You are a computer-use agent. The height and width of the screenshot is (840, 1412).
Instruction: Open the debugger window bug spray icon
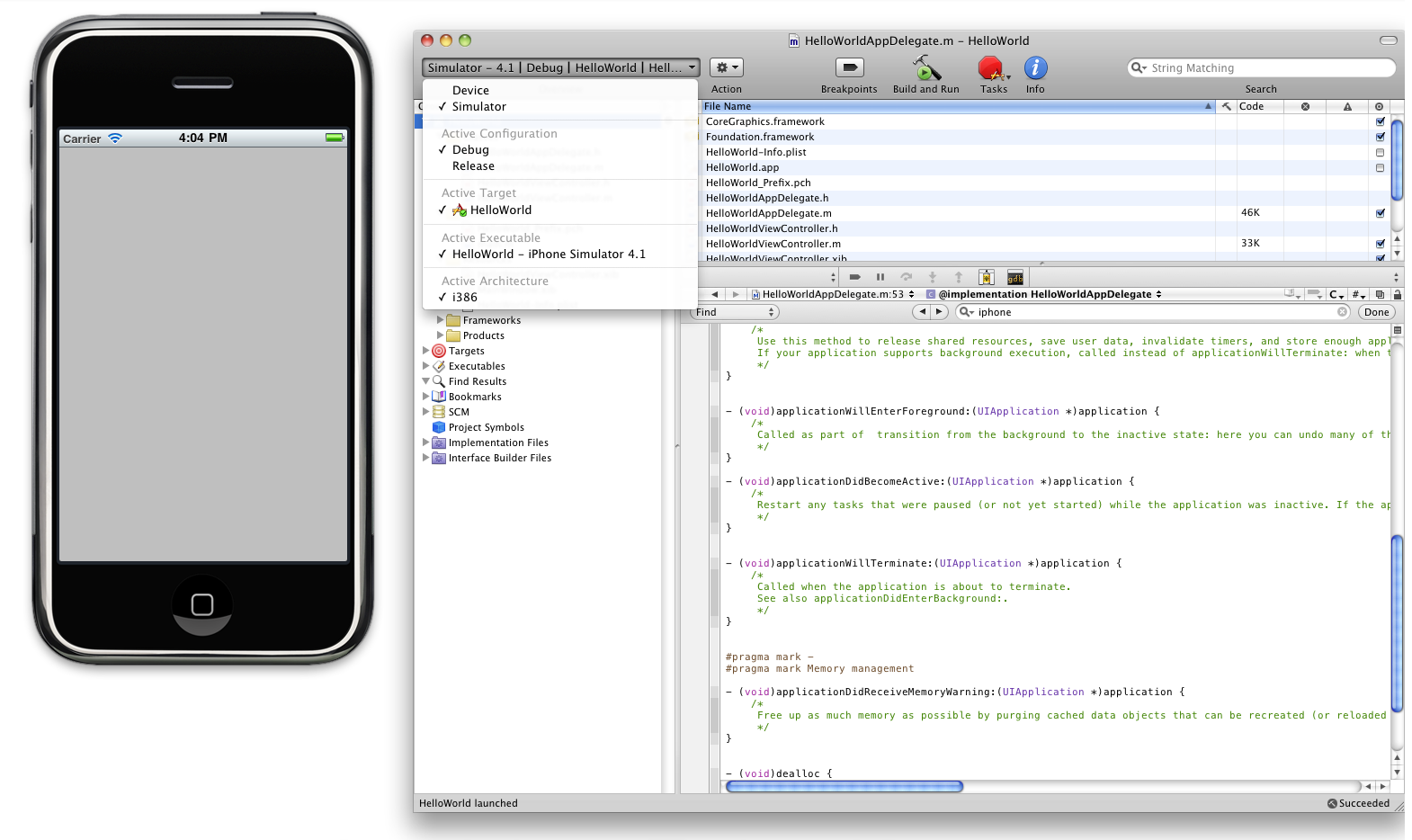click(987, 277)
